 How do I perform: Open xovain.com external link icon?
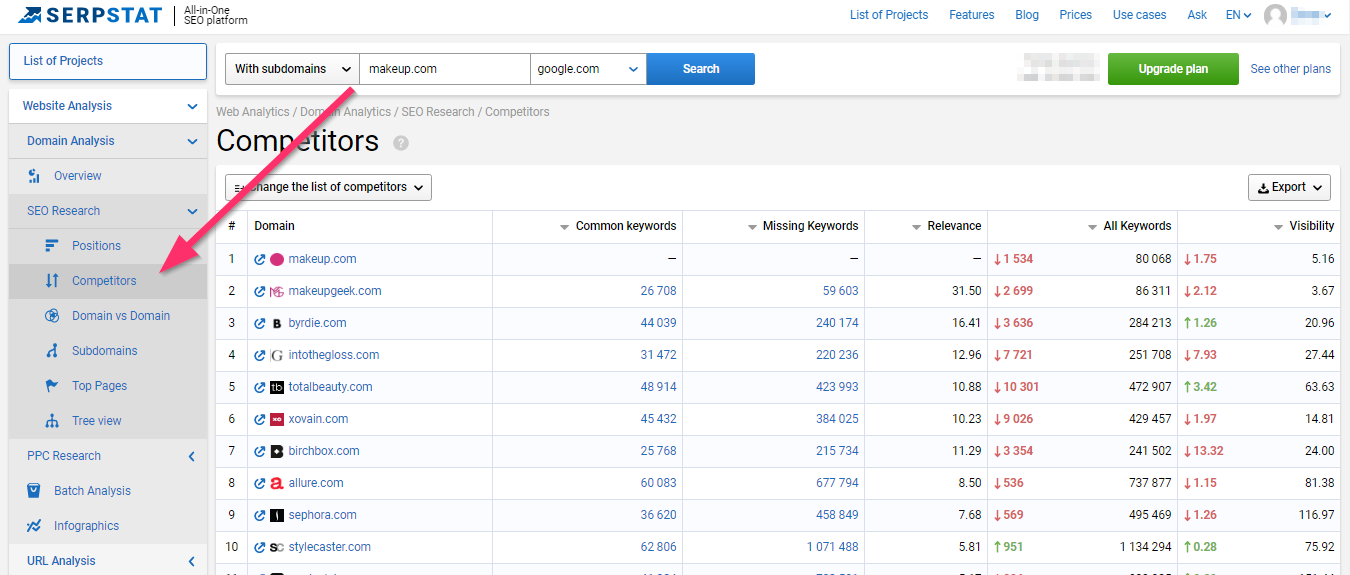(260, 419)
